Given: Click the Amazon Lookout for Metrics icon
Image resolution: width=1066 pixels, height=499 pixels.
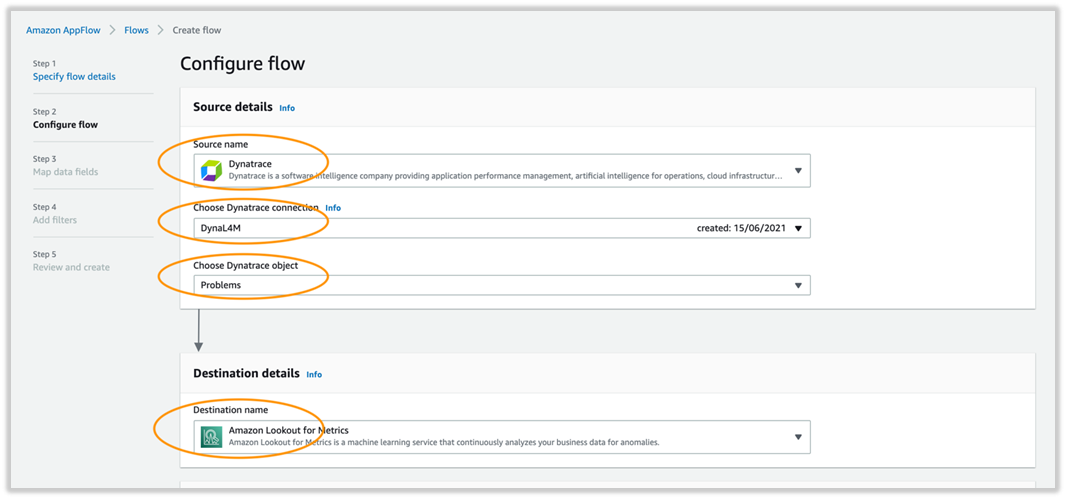Looking at the screenshot, I should [x=211, y=437].
